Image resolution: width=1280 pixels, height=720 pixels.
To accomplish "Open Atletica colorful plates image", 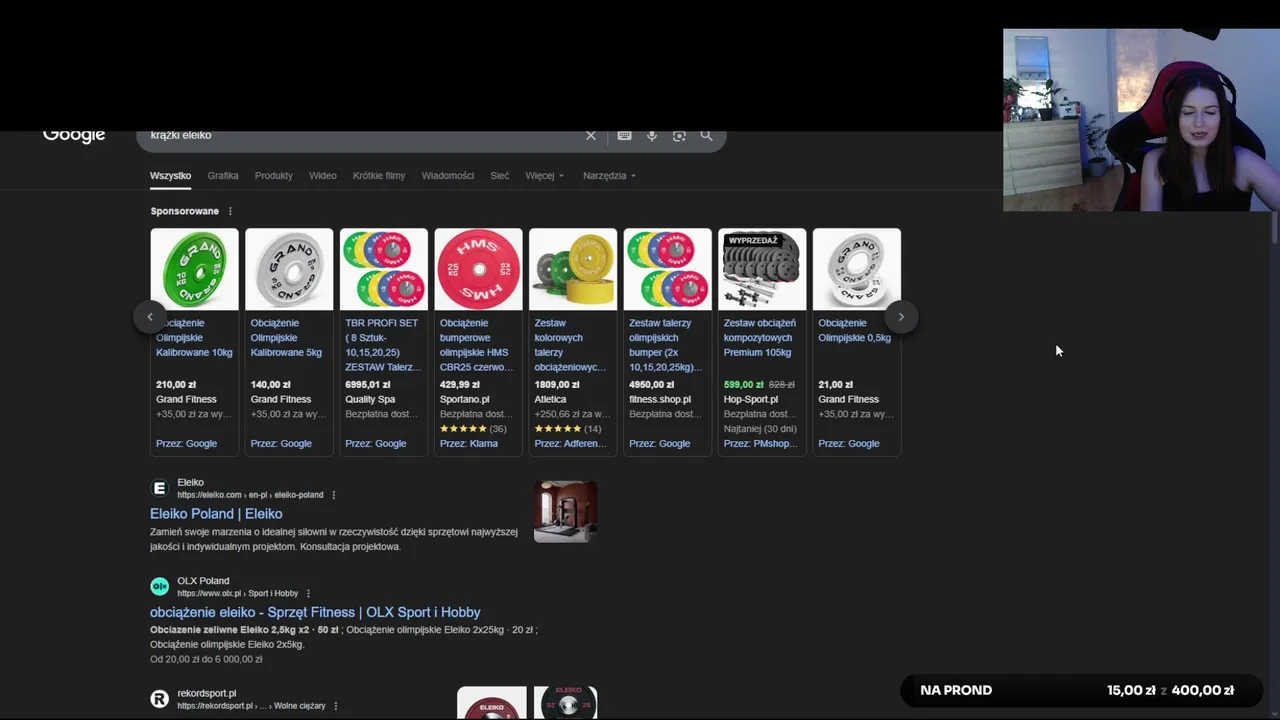I will pyautogui.click(x=573, y=269).
